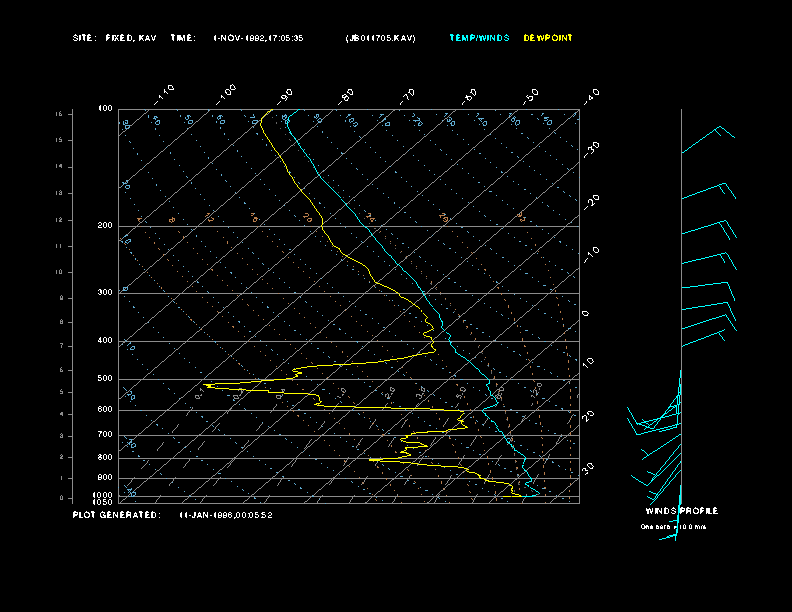Click the -40 temperature label at the top-right corner
The height and width of the screenshot is (612, 792).
tap(591, 96)
